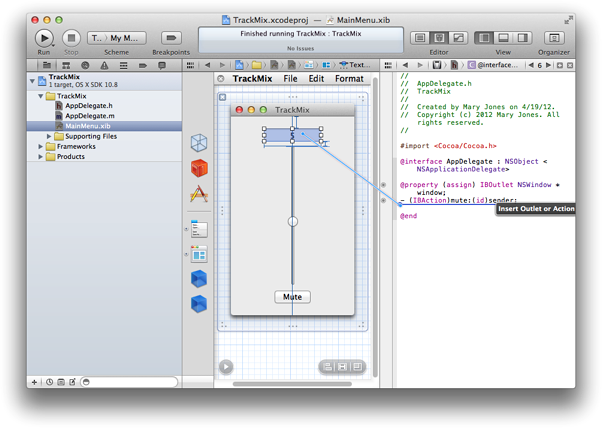
Task: Show the Breakpoint navigator
Action: 143,65
